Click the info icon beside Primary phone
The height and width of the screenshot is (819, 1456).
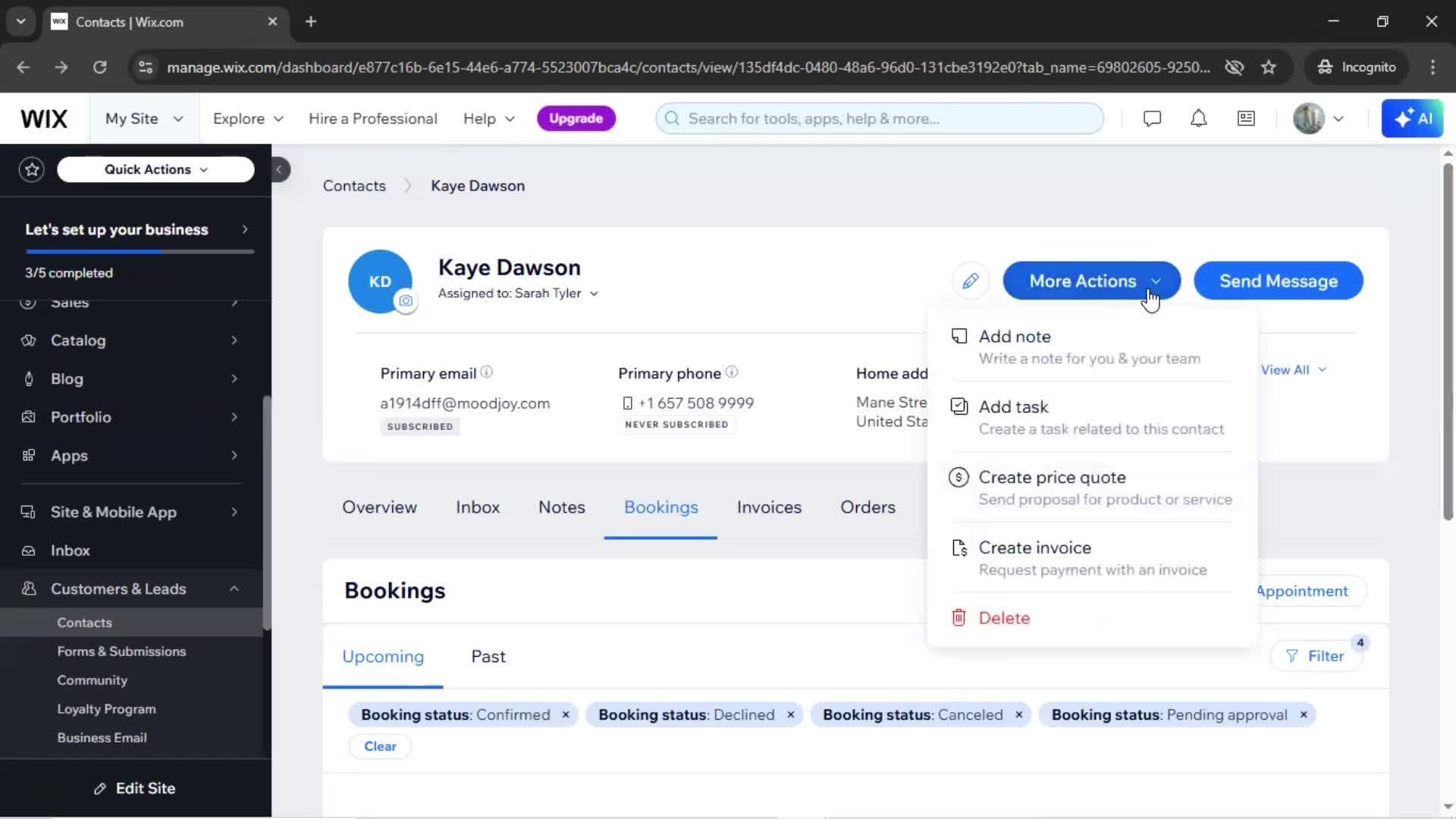point(731,372)
